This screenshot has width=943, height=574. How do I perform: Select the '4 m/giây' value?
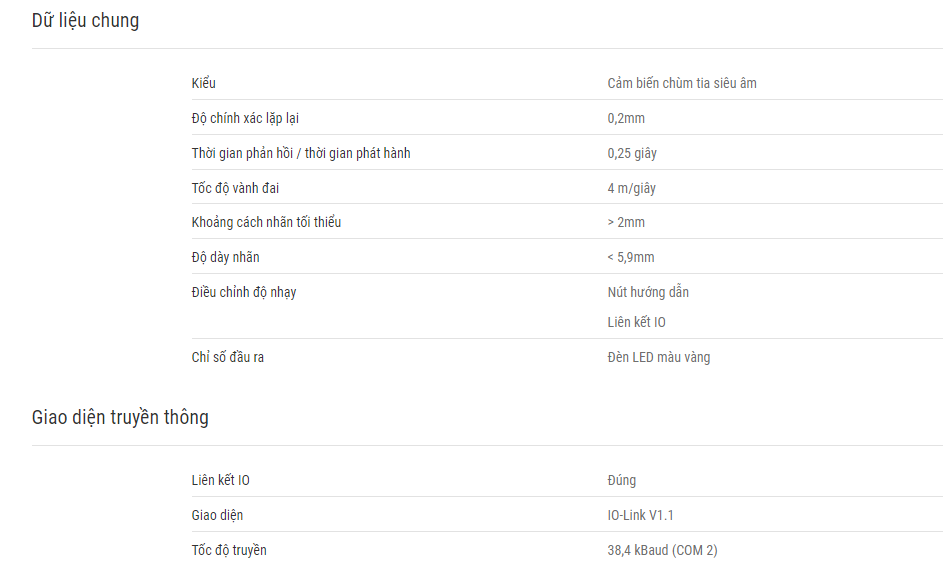[x=631, y=188]
